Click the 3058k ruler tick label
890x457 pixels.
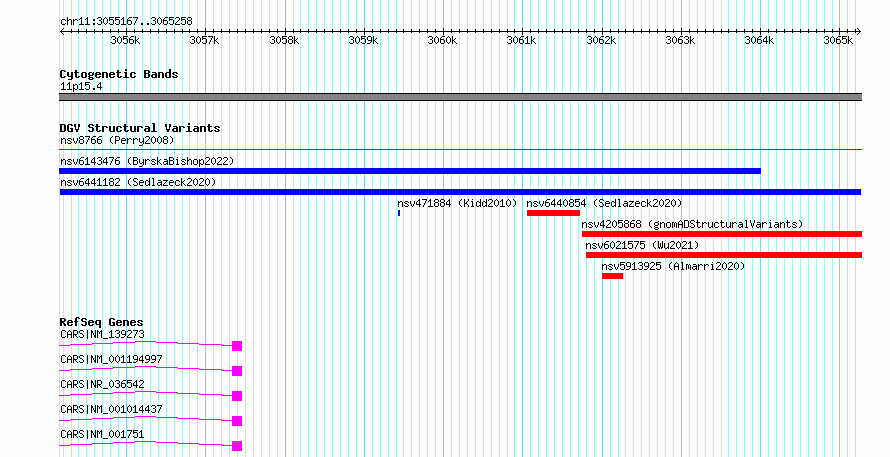pyautogui.click(x=284, y=40)
